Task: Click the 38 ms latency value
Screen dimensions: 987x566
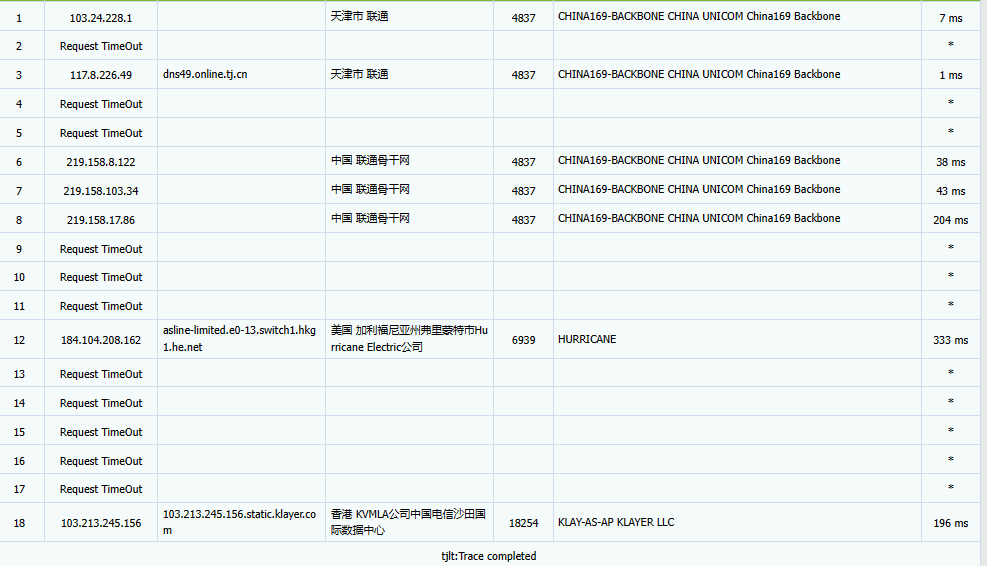Action: (x=950, y=162)
